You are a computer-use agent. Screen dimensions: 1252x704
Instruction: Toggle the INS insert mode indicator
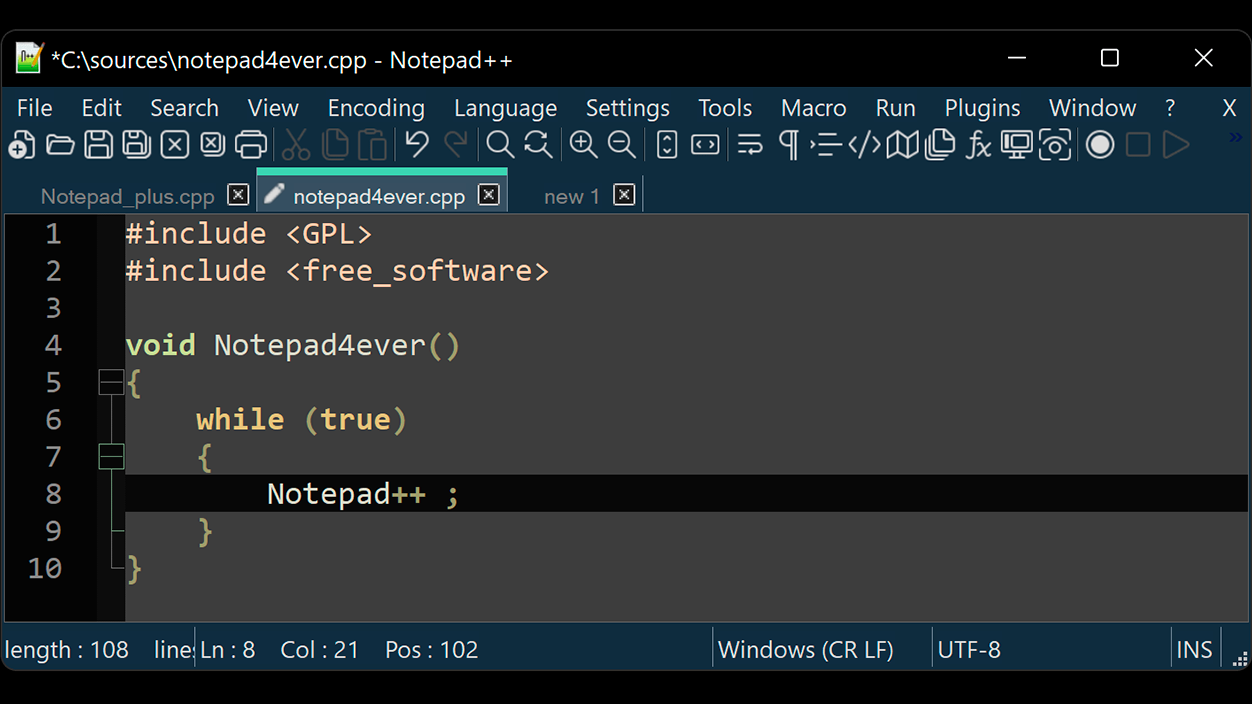(x=1194, y=650)
